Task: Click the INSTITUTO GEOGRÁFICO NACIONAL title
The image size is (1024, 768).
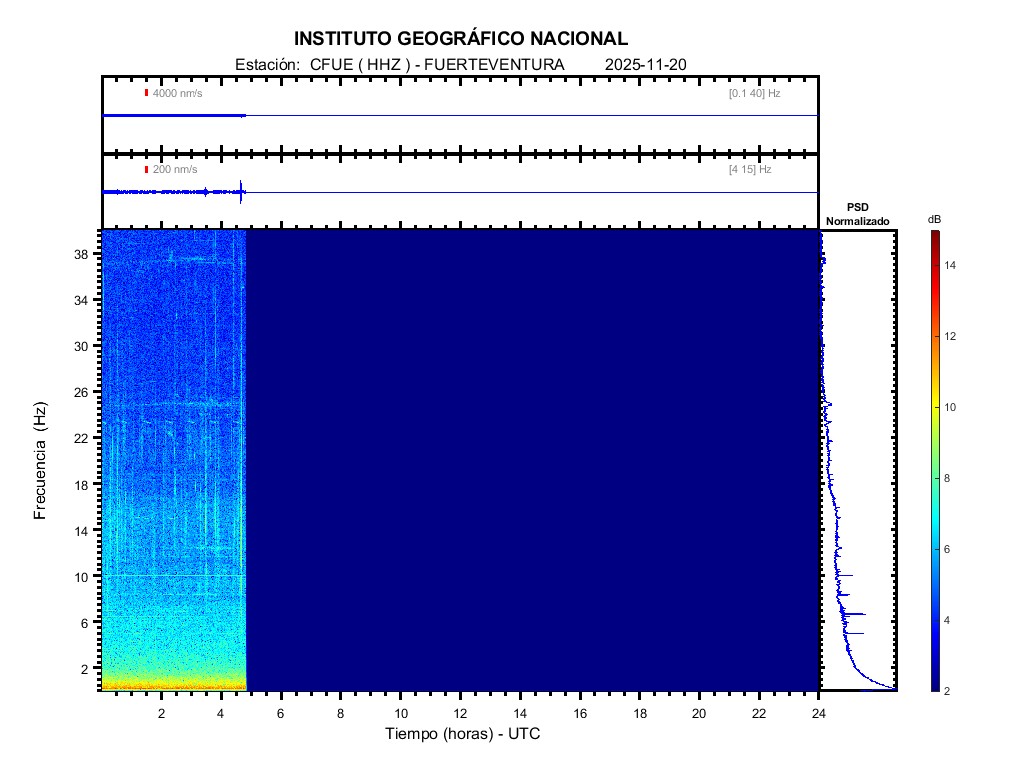Action: tap(461, 39)
